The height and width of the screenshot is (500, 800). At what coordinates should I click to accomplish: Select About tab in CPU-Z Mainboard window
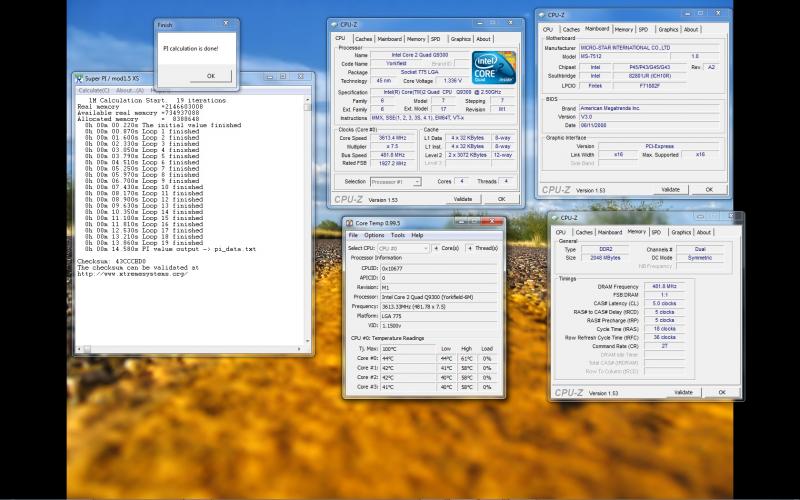[691, 30]
